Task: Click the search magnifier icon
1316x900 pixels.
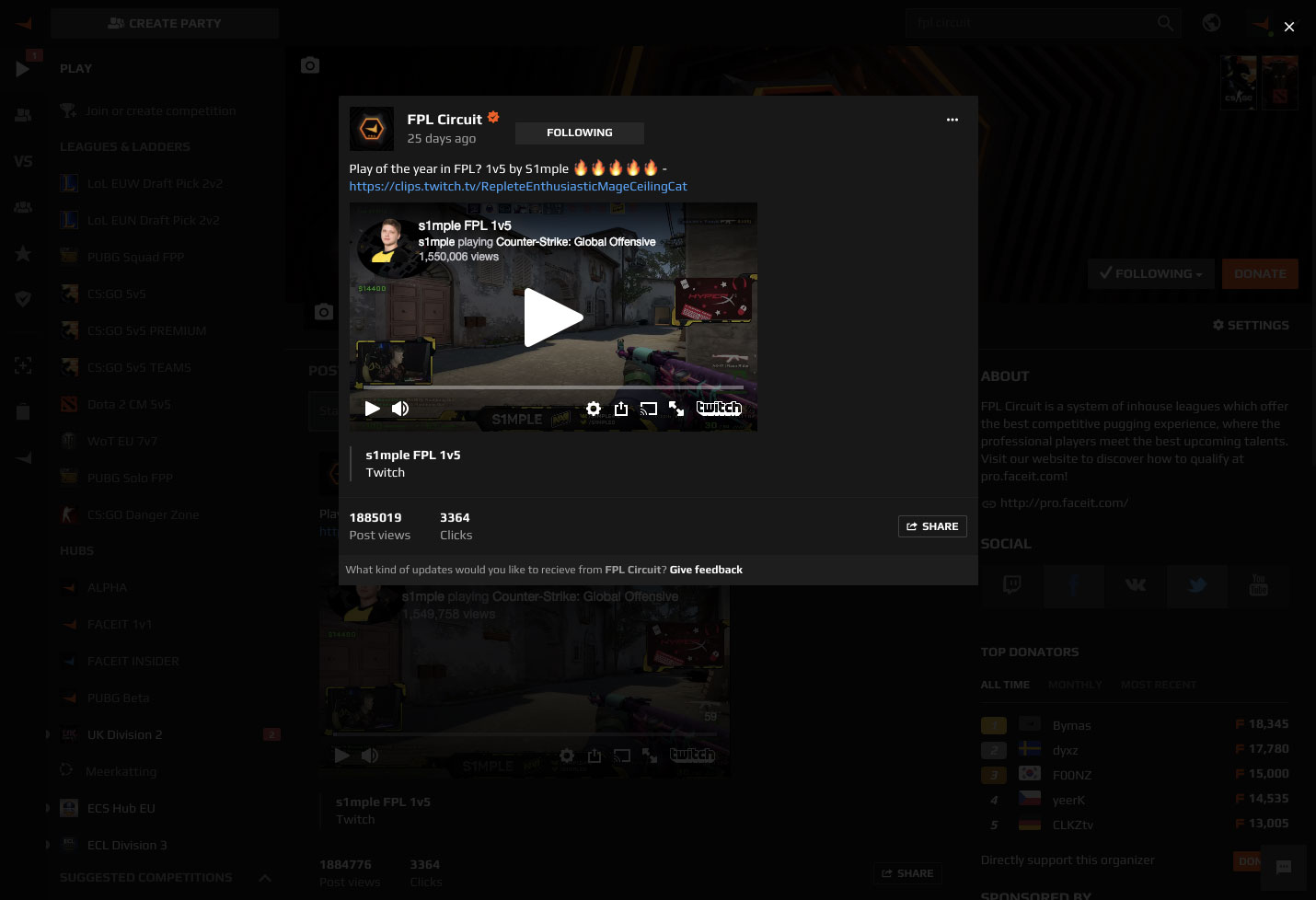Action: [1166, 23]
